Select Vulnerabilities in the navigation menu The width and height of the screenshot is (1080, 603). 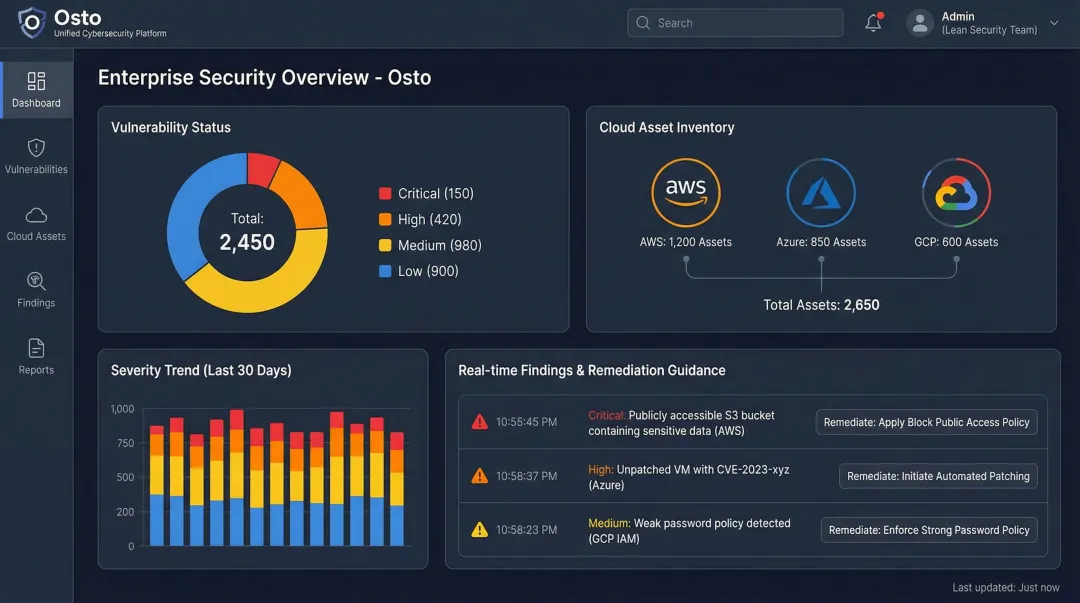36,155
